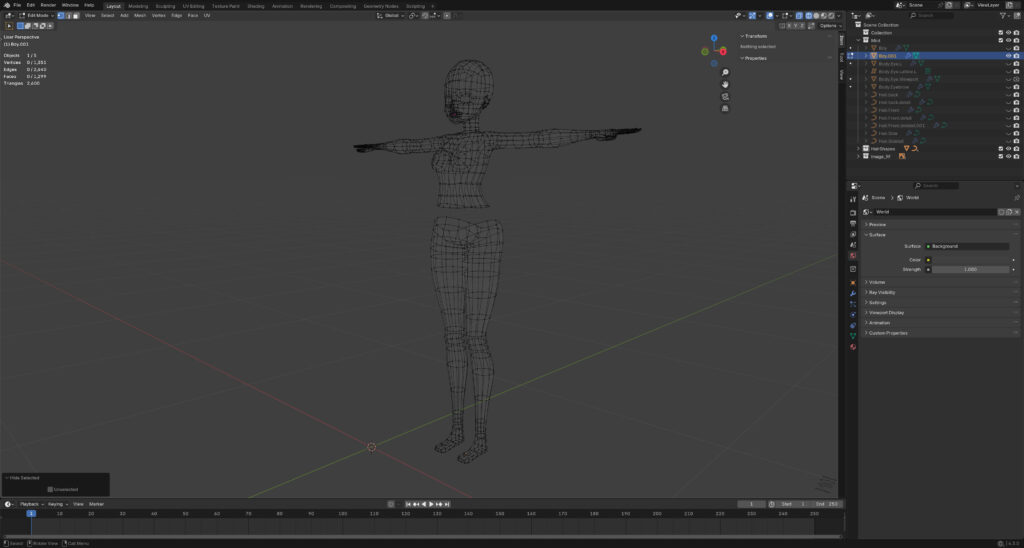Click Background surface shader button
1024x548 pixels.
tap(967, 246)
